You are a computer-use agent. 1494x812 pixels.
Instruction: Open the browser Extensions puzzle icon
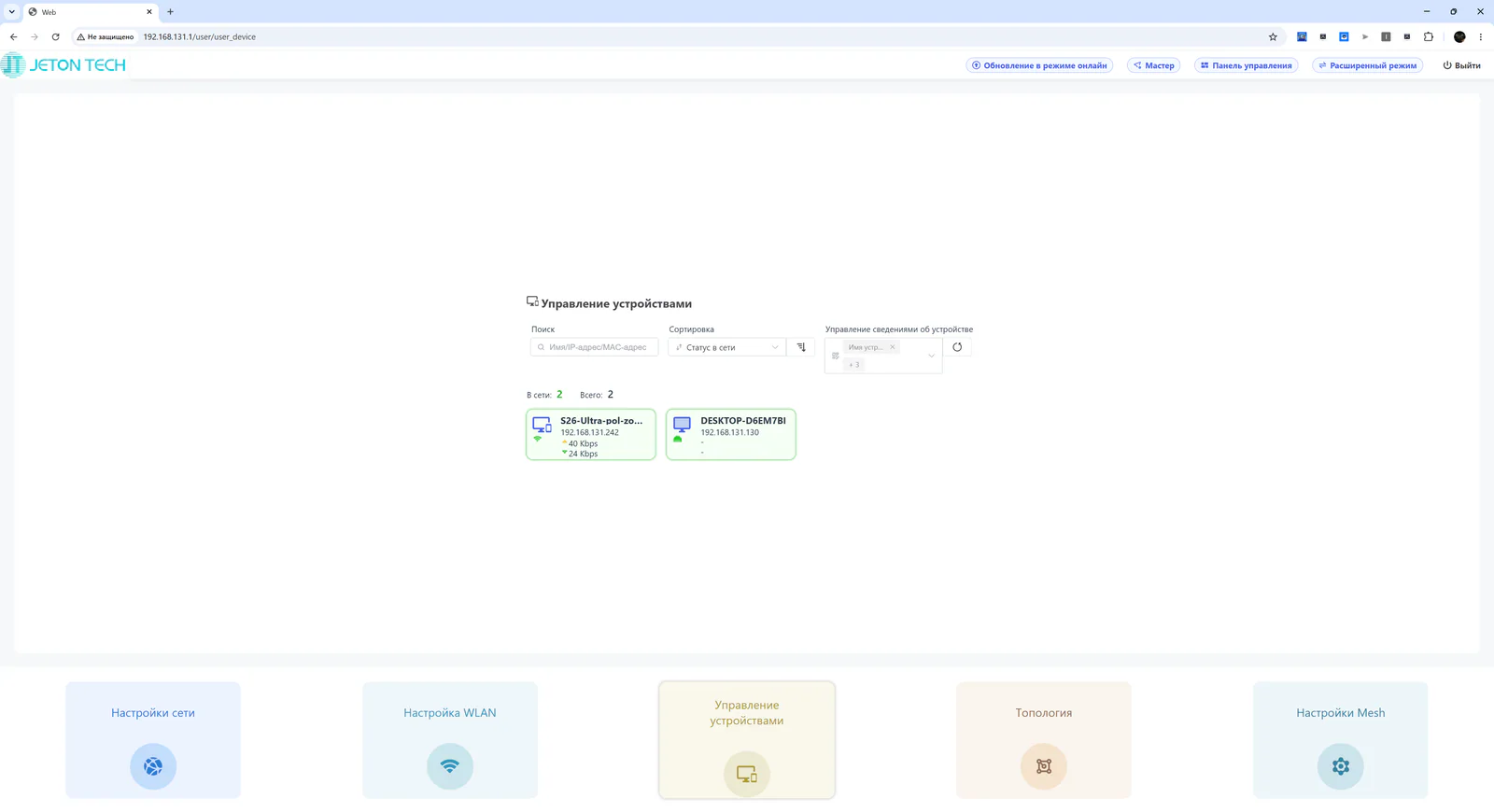[1429, 37]
